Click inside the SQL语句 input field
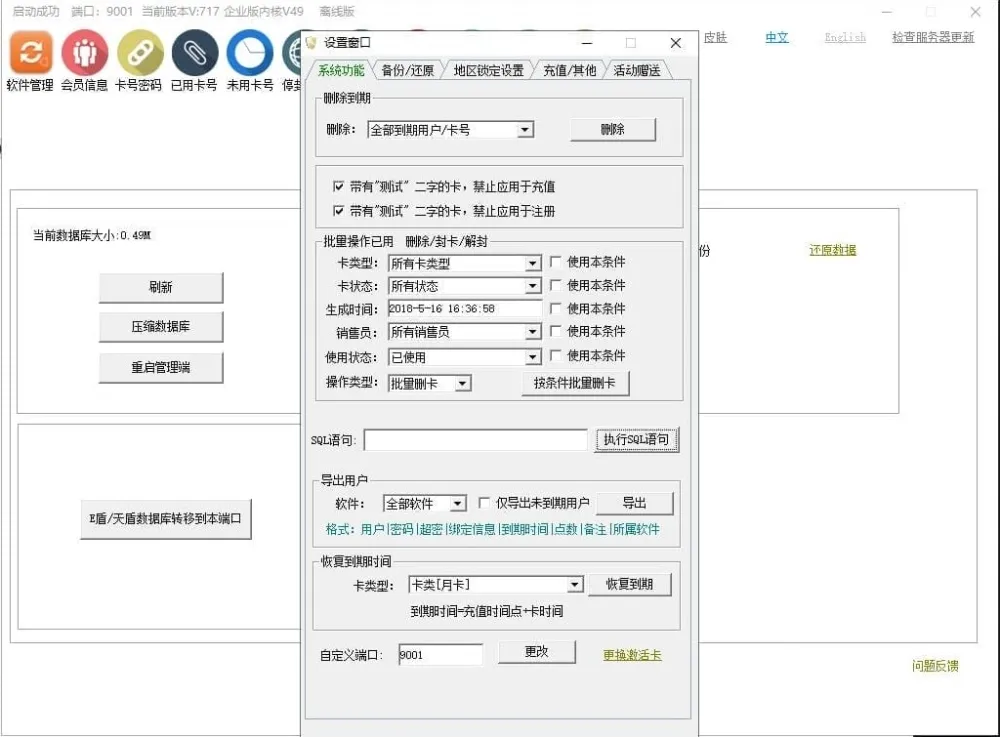Viewport: 1000px width, 737px height. tap(475, 438)
